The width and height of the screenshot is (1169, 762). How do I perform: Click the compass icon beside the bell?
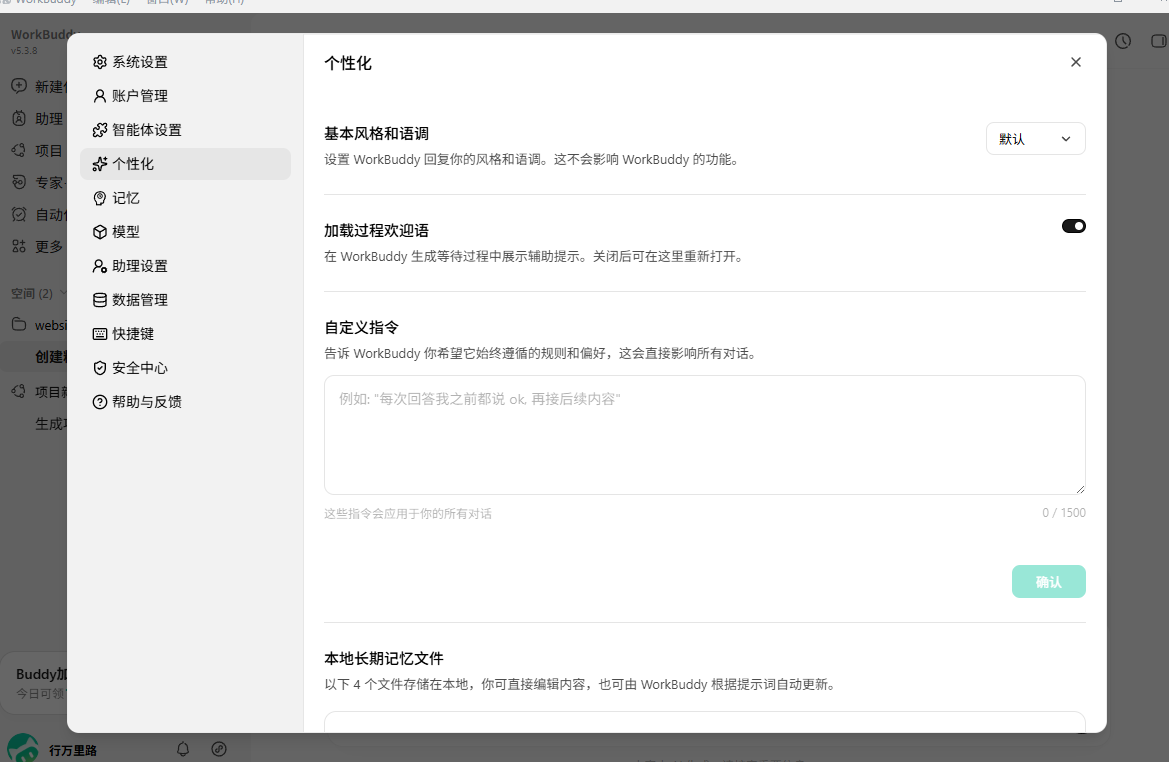point(218,749)
